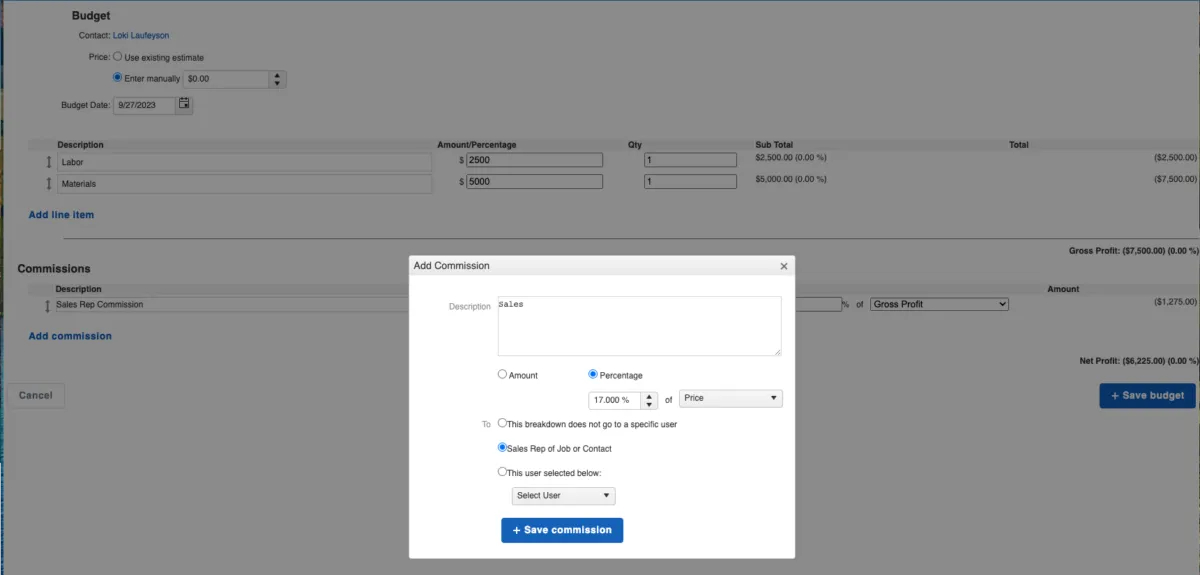Screen dimensions: 1200x575
Task: Click the Budget Date field
Action: point(144,104)
